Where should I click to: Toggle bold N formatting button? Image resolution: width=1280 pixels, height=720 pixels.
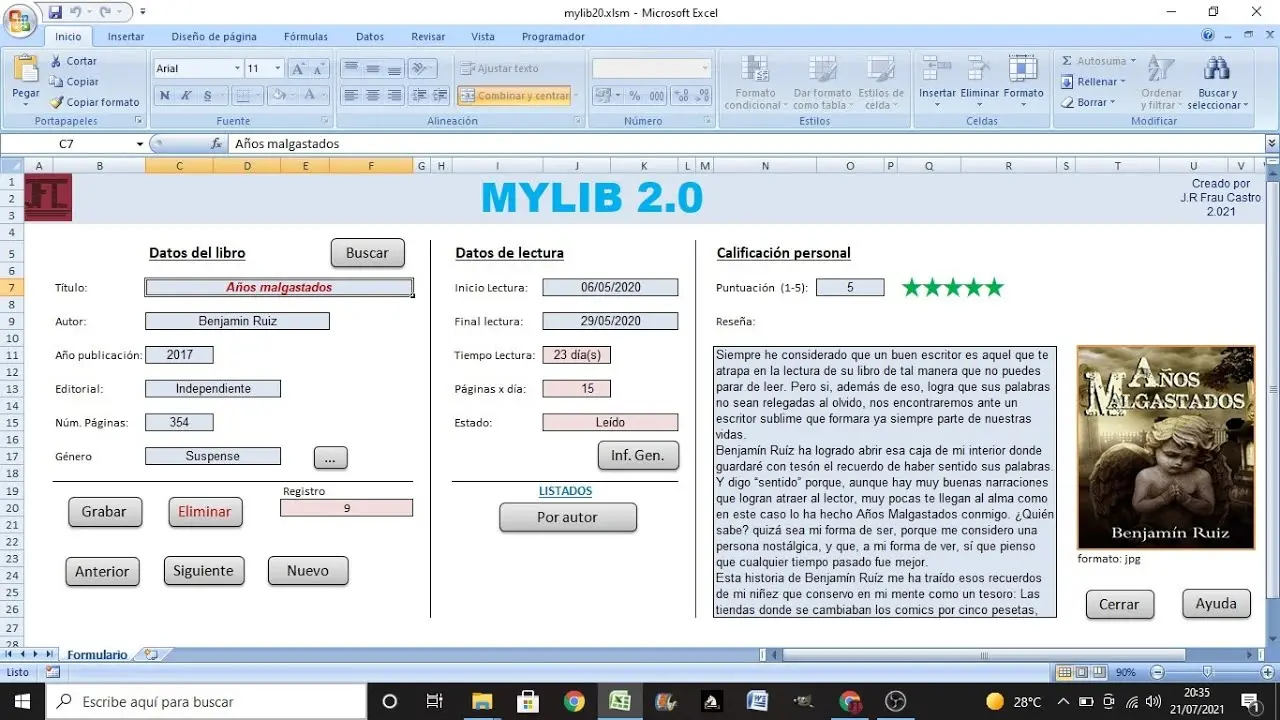164,96
